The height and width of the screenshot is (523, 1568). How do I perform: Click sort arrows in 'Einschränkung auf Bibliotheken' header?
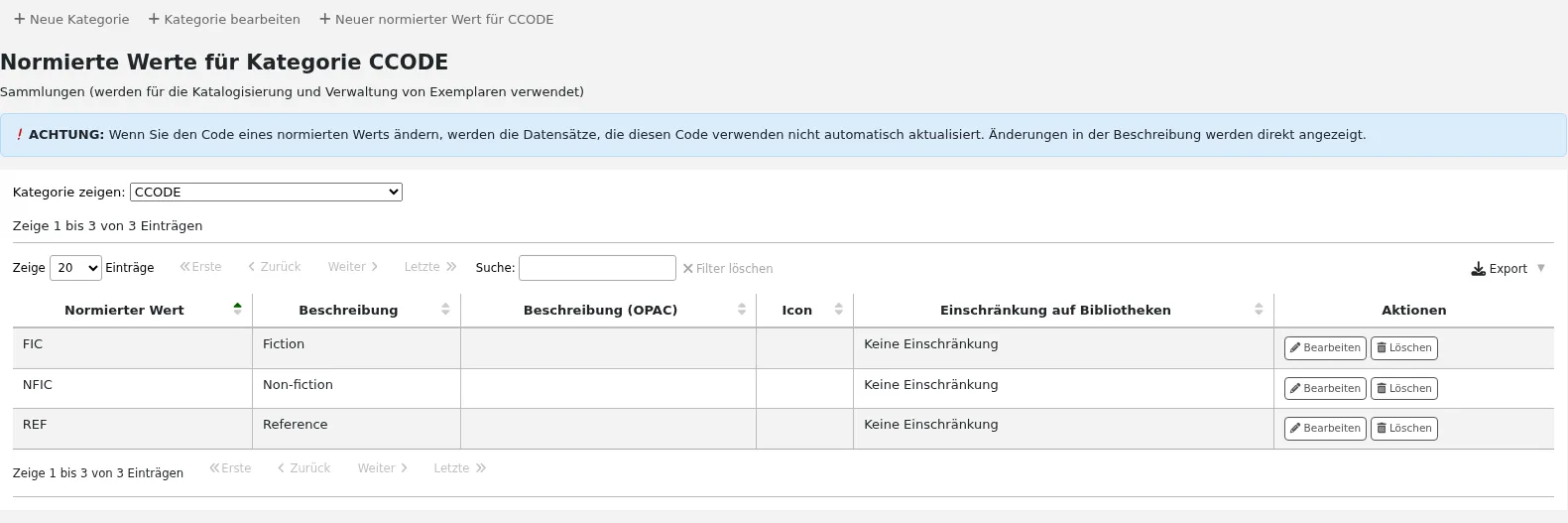(1259, 310)
